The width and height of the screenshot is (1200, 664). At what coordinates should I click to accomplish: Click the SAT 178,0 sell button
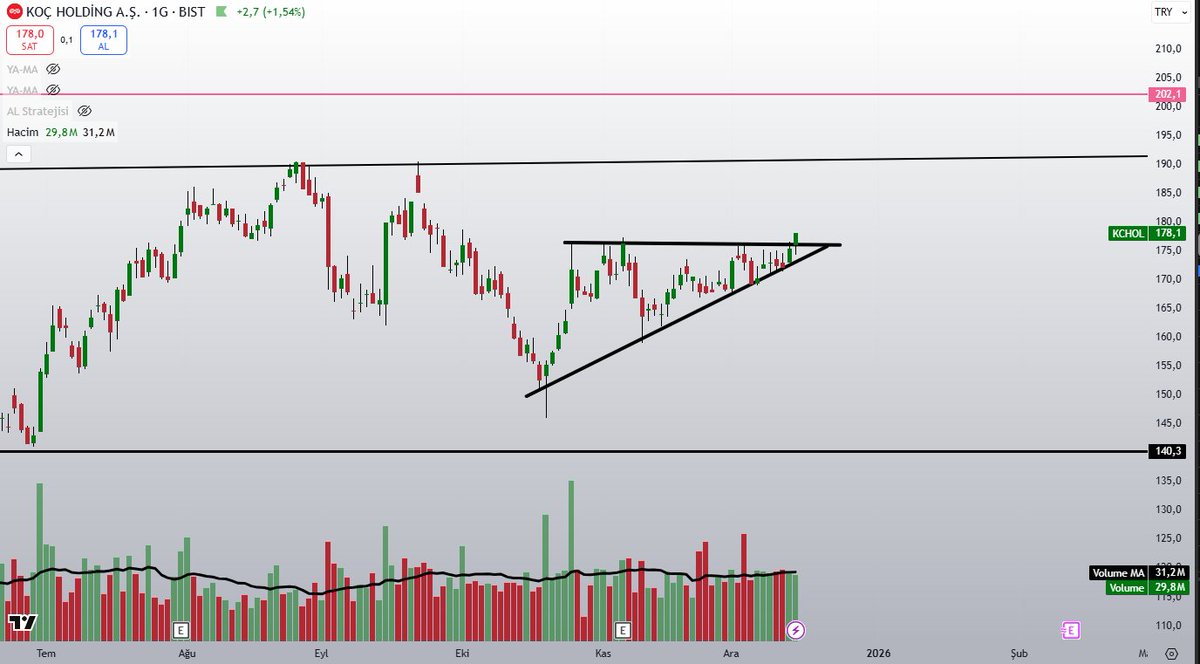click(x=28, y=40)
